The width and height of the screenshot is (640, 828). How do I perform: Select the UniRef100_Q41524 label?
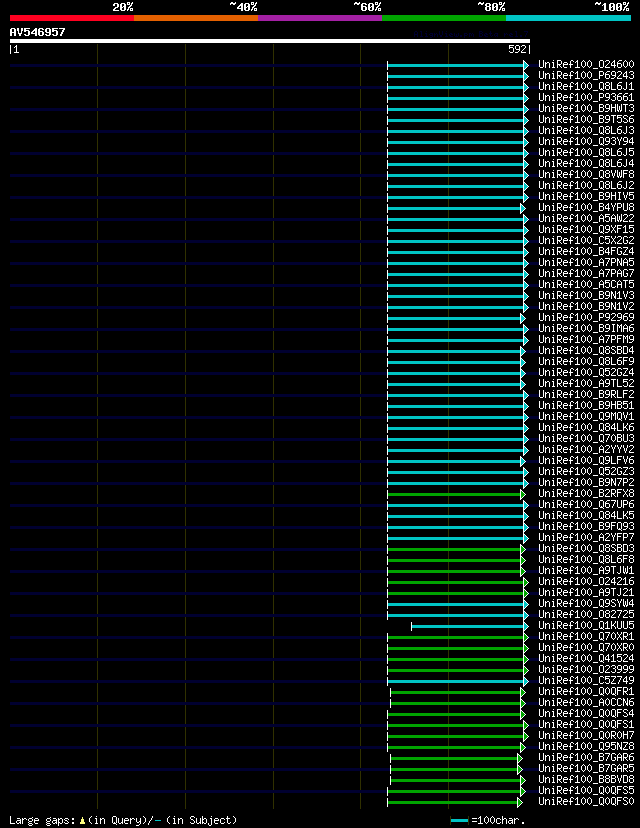586,658
